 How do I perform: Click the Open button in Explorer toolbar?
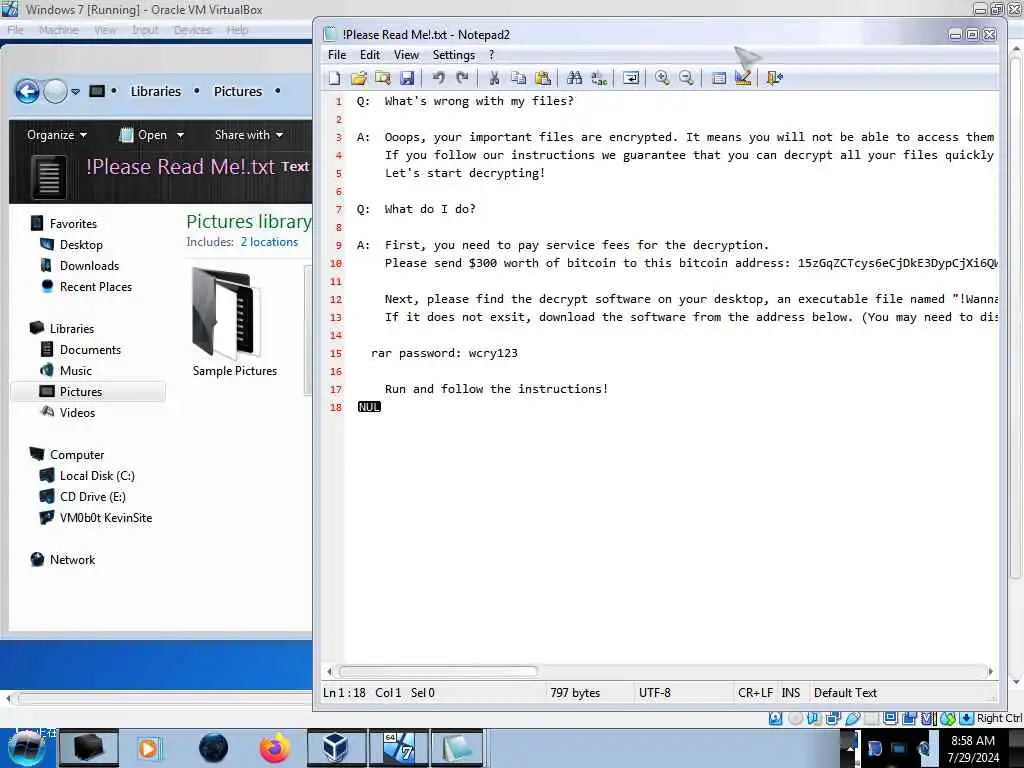[x=144, y=135]
